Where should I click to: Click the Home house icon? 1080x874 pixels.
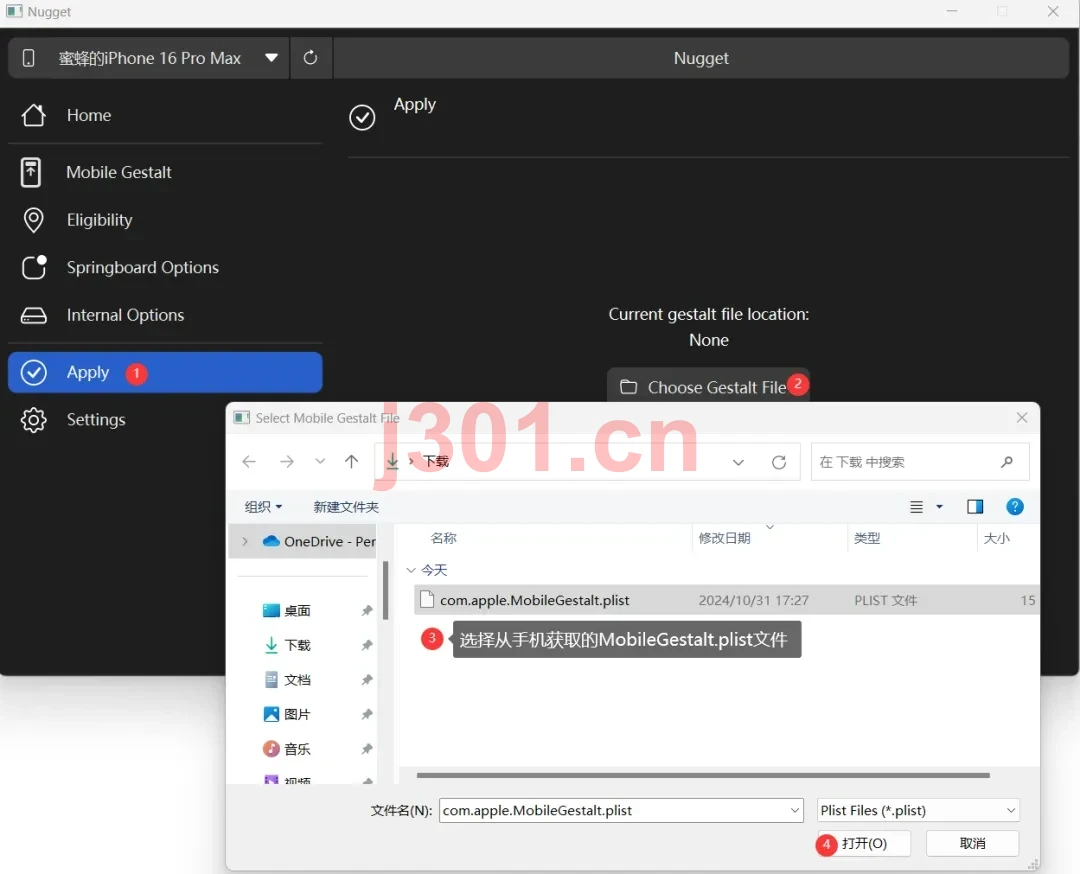point(33,115)
